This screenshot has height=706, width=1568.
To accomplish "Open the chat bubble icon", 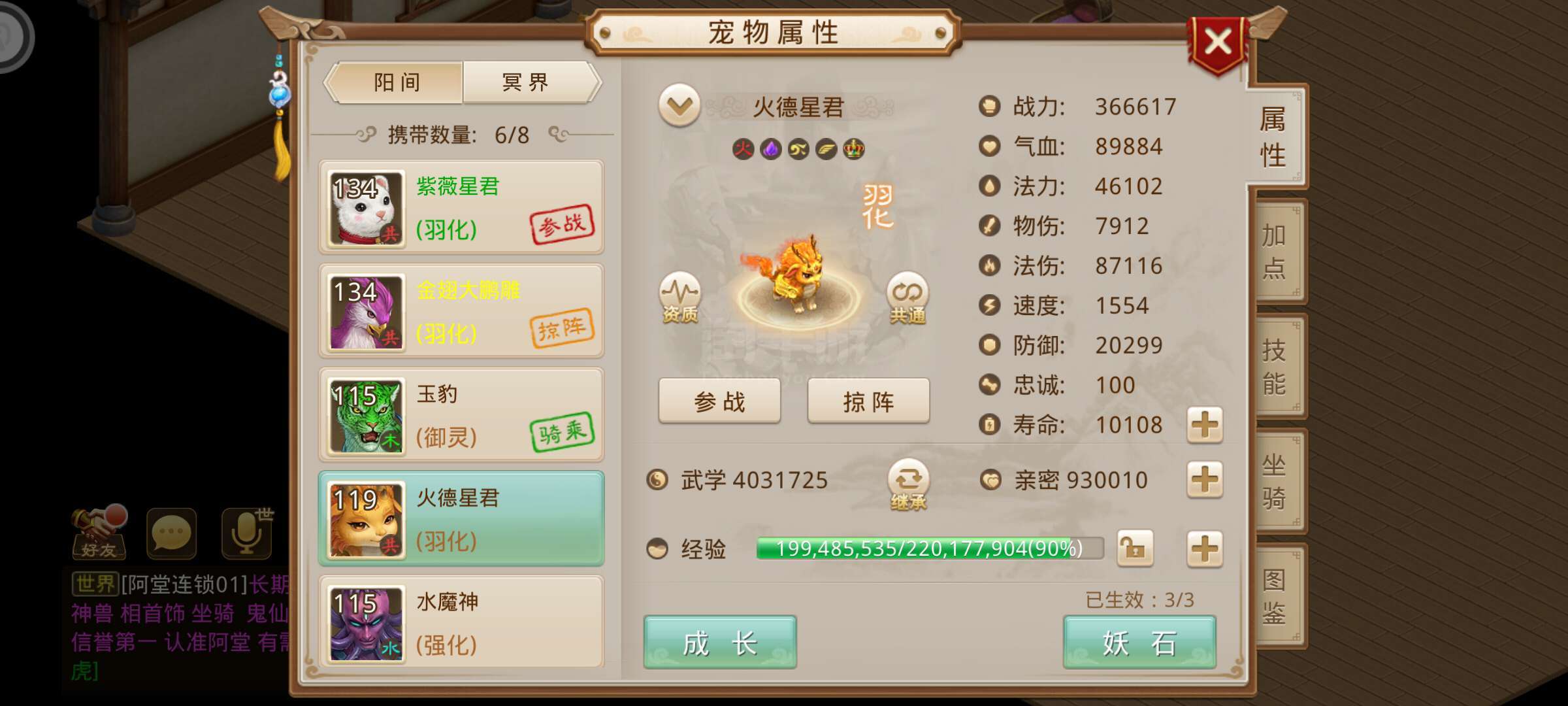I will pyautogui.click(x=171, y=533).
